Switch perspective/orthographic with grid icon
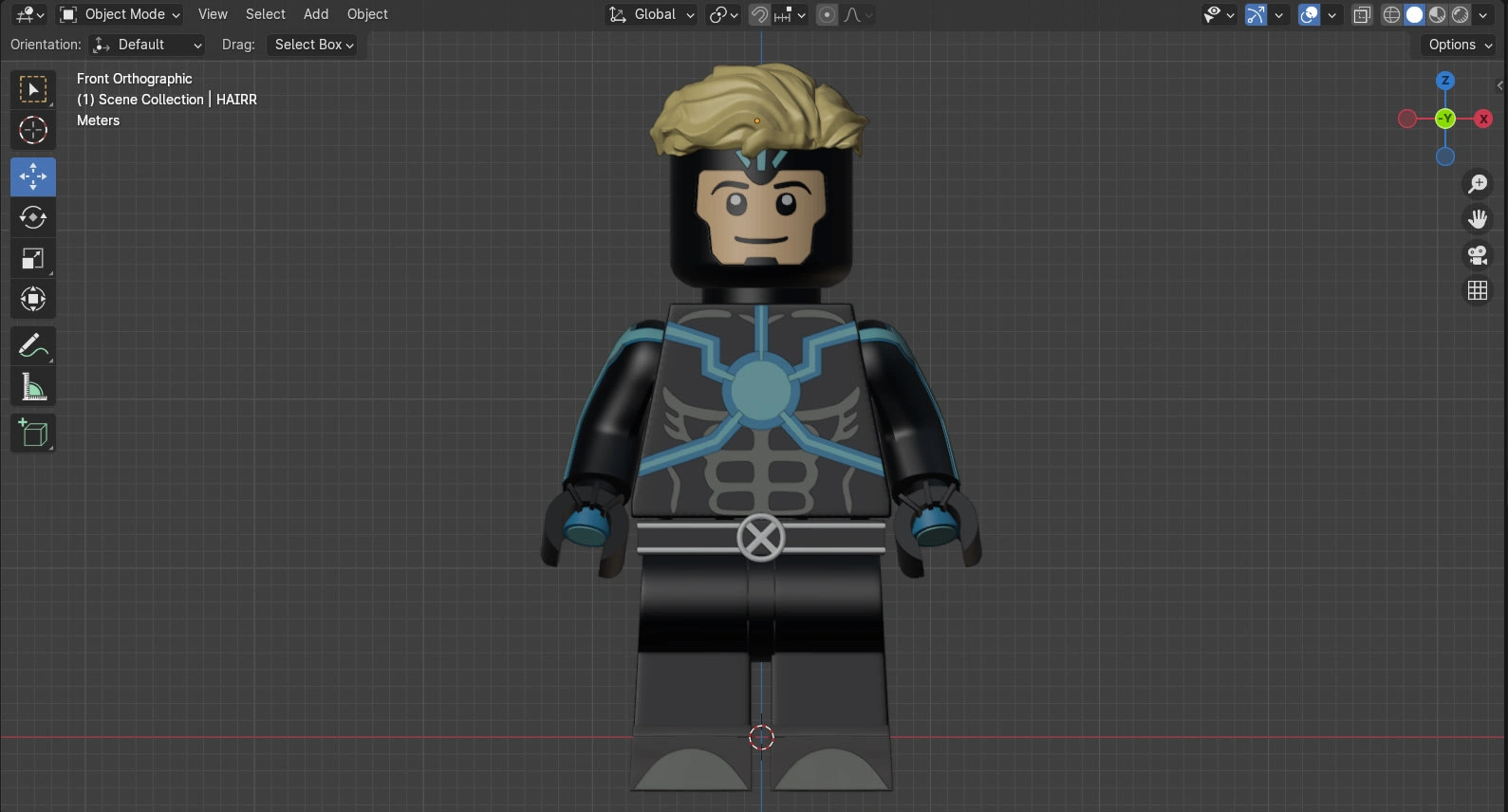The height and width of the screenshot is (812, 1508). (x=1478, y=290)
